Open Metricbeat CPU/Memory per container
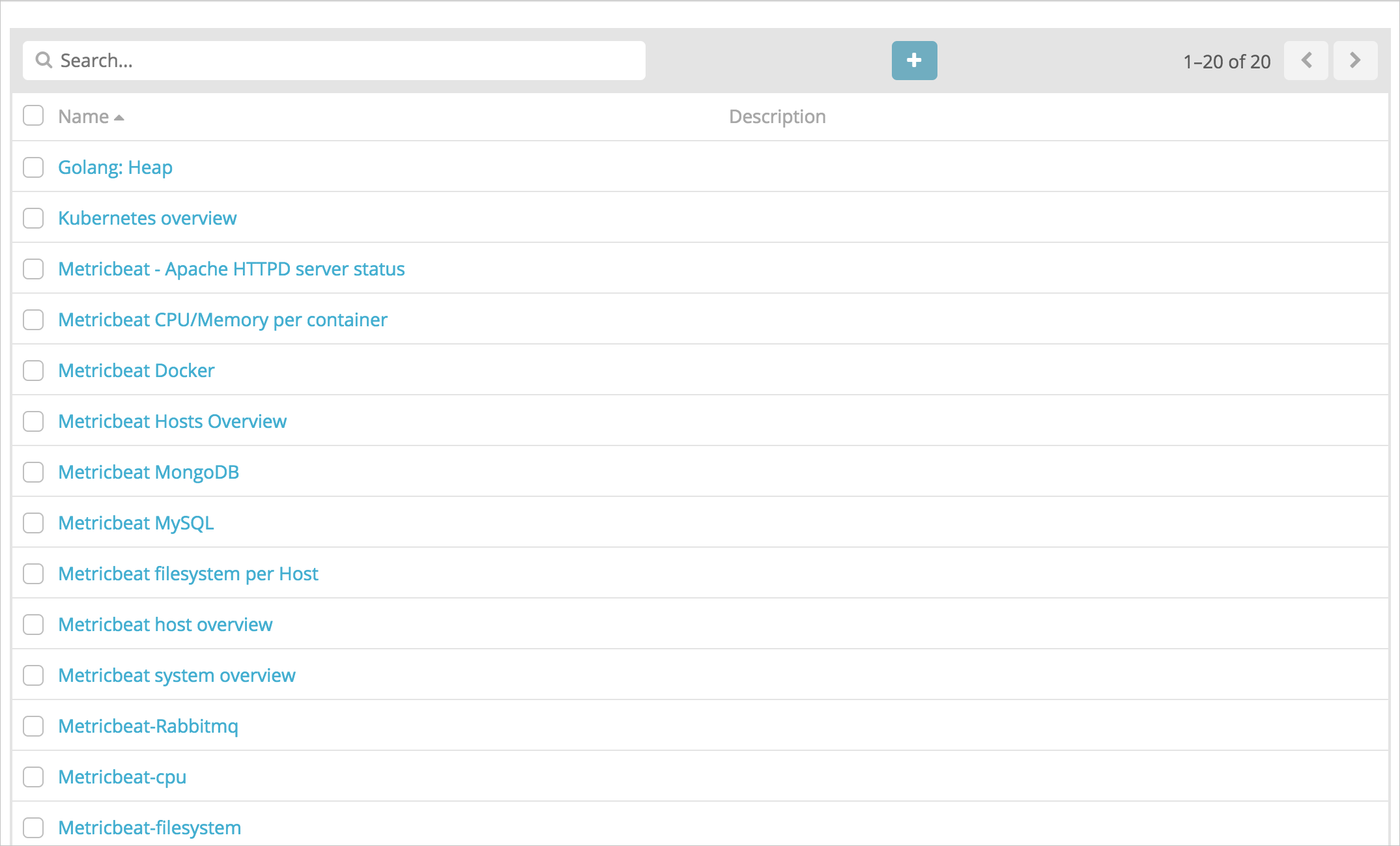Viewport: 1400px width, 846px height. click(223, 320)
